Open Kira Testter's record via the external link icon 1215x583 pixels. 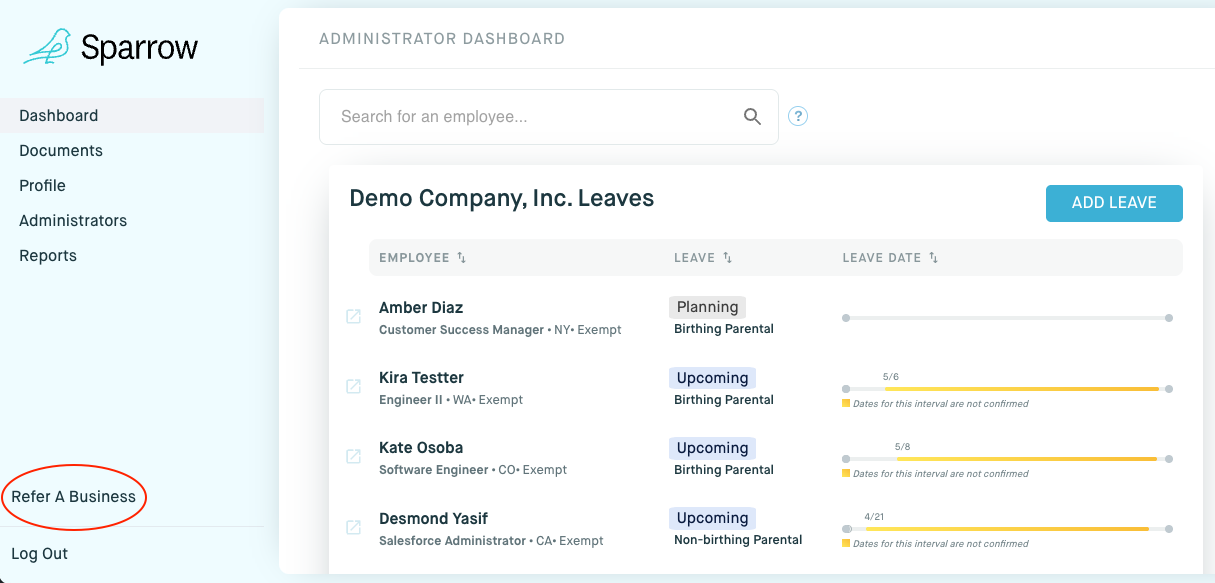[353, 387]
